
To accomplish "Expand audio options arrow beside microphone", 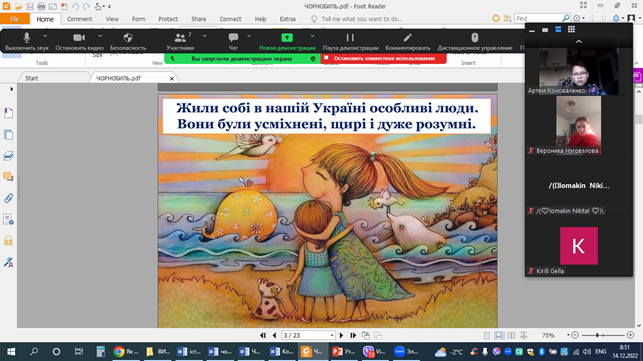I will [x=45, y=36].
